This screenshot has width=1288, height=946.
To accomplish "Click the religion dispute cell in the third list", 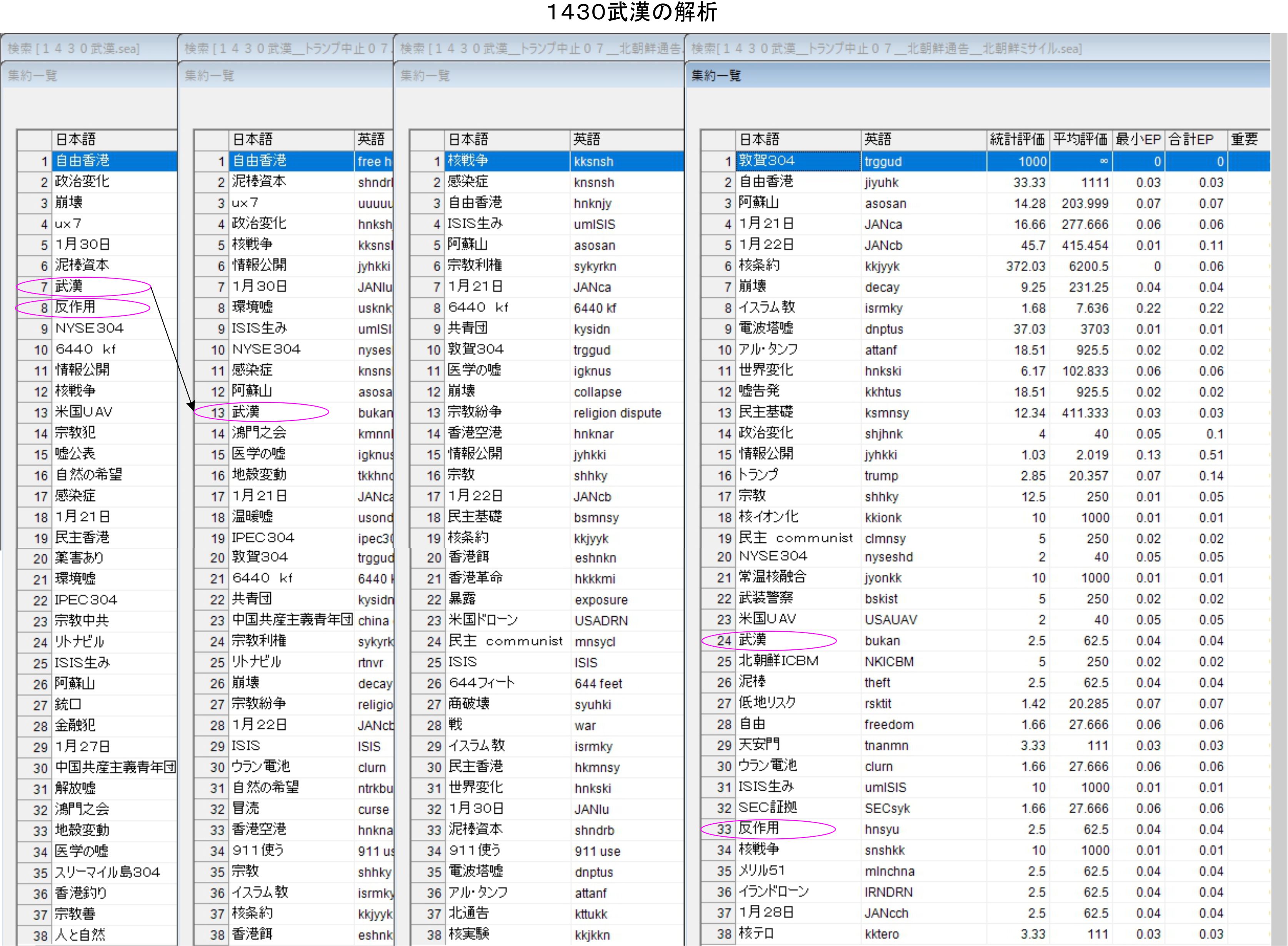I will (x=617, y=413).
